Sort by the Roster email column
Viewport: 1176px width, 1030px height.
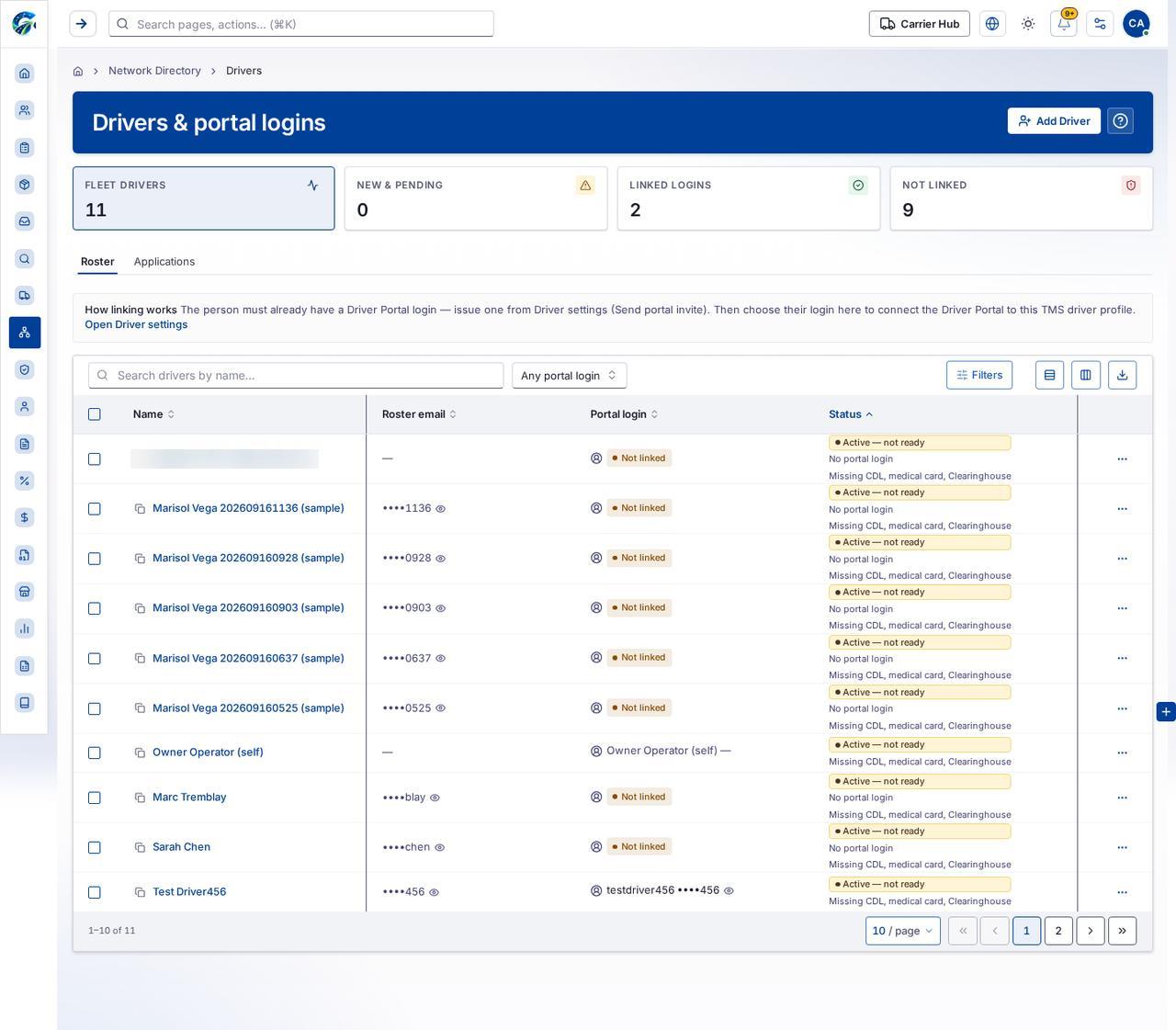tap(419, 414)
